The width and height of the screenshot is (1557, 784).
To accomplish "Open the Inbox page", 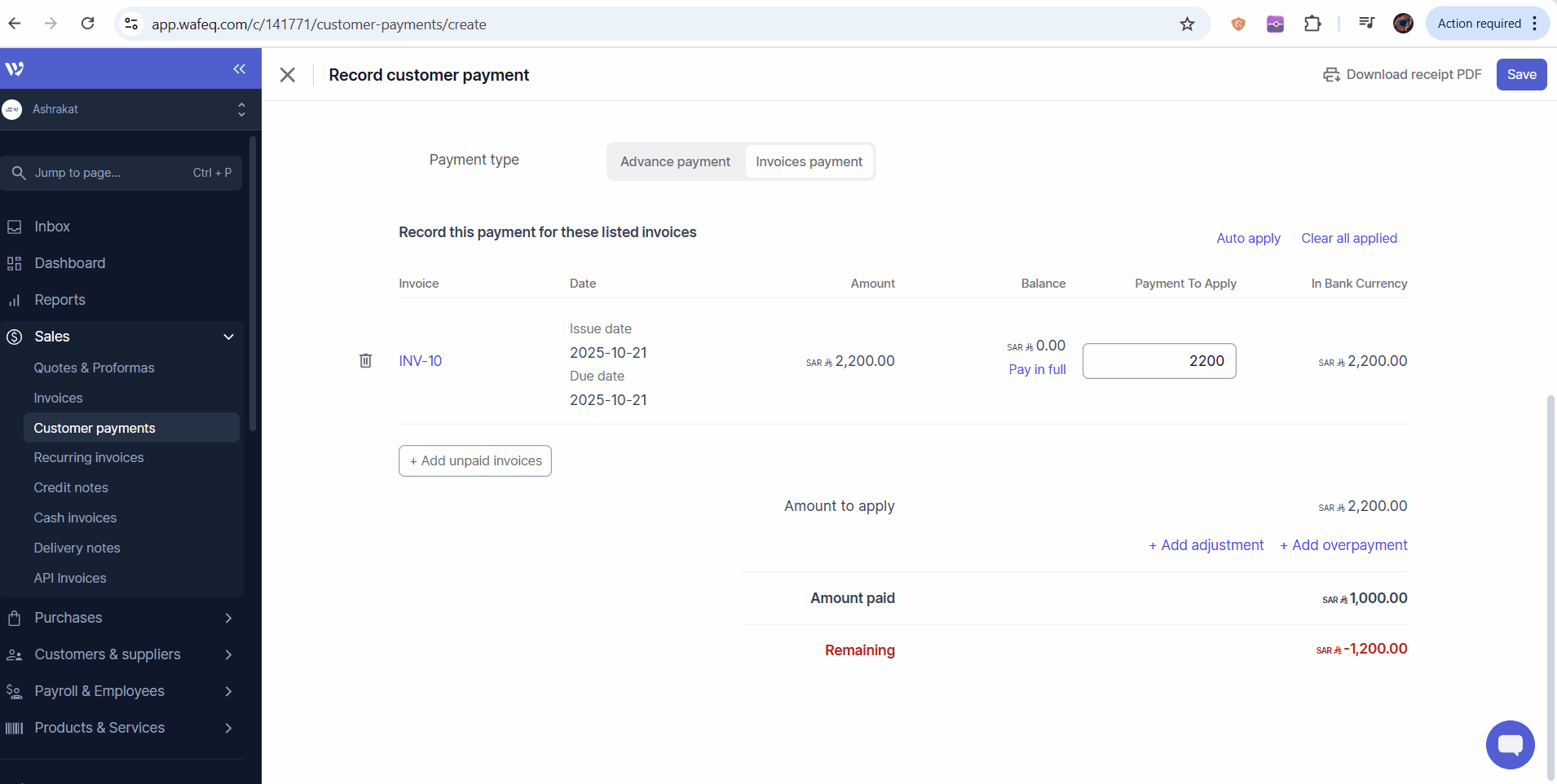I will click(x=52, y=227).
